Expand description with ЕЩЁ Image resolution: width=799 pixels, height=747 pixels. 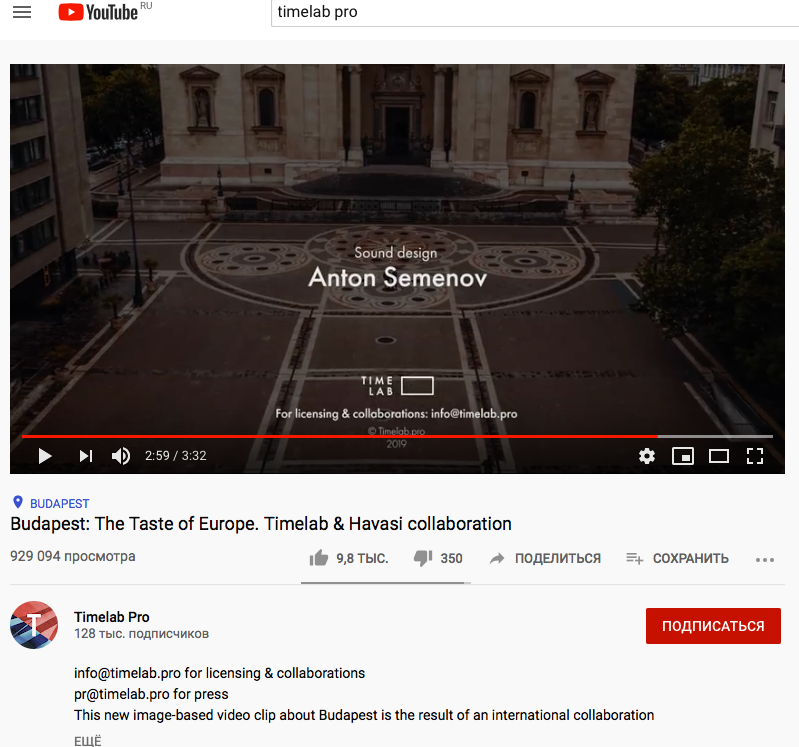click(x=88, y=740)
